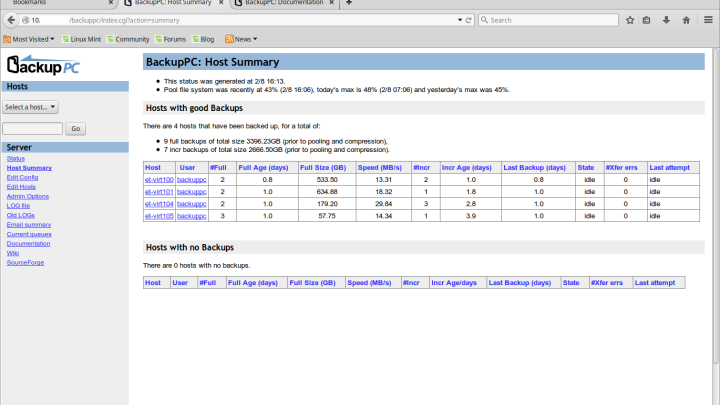Open the URL history dropdown arrow
The width and height of the screenshot is (720, 405).
coord(460,20)
